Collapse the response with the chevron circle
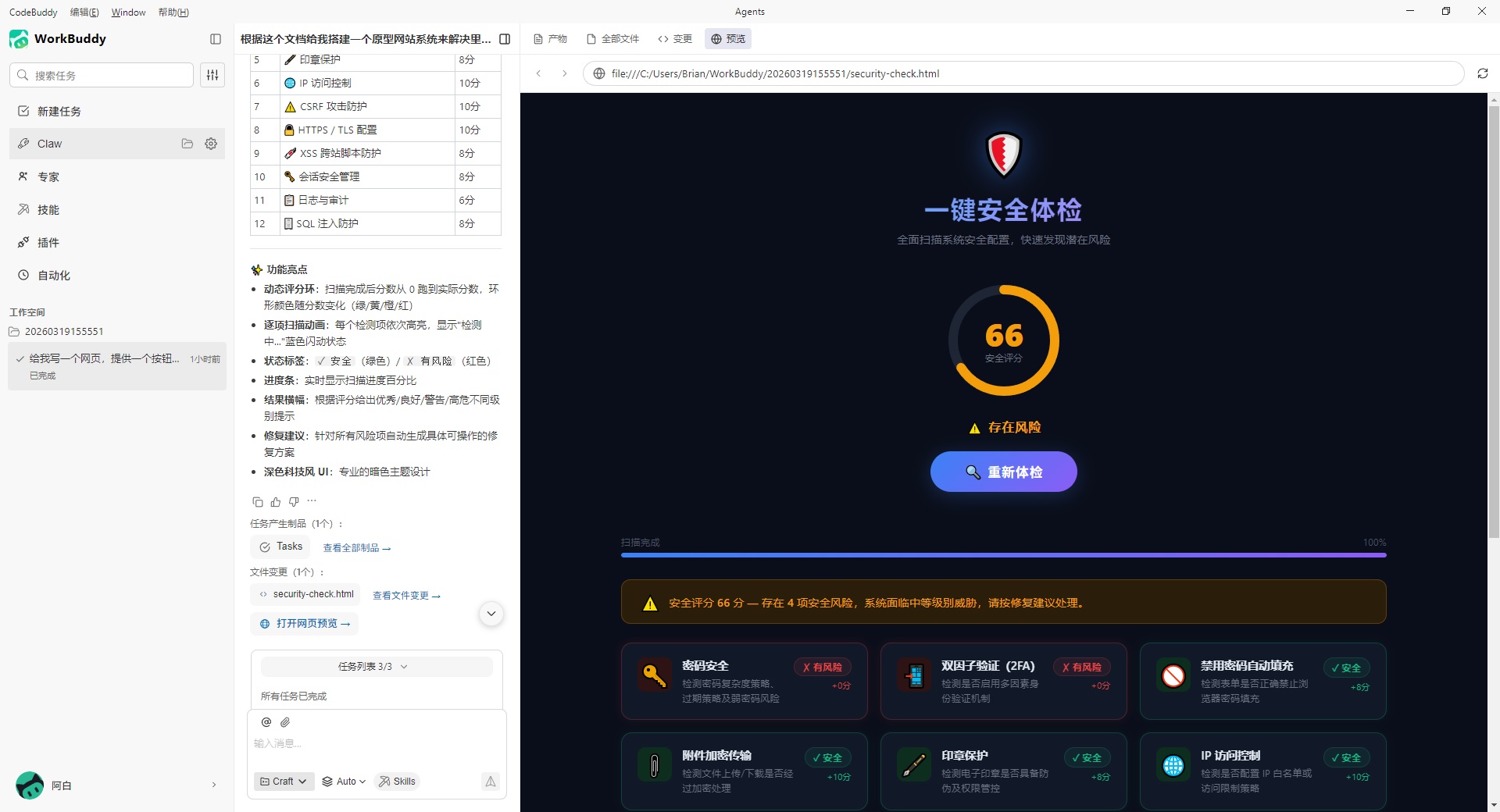The image size is (1500, 812). pos(491,614)
